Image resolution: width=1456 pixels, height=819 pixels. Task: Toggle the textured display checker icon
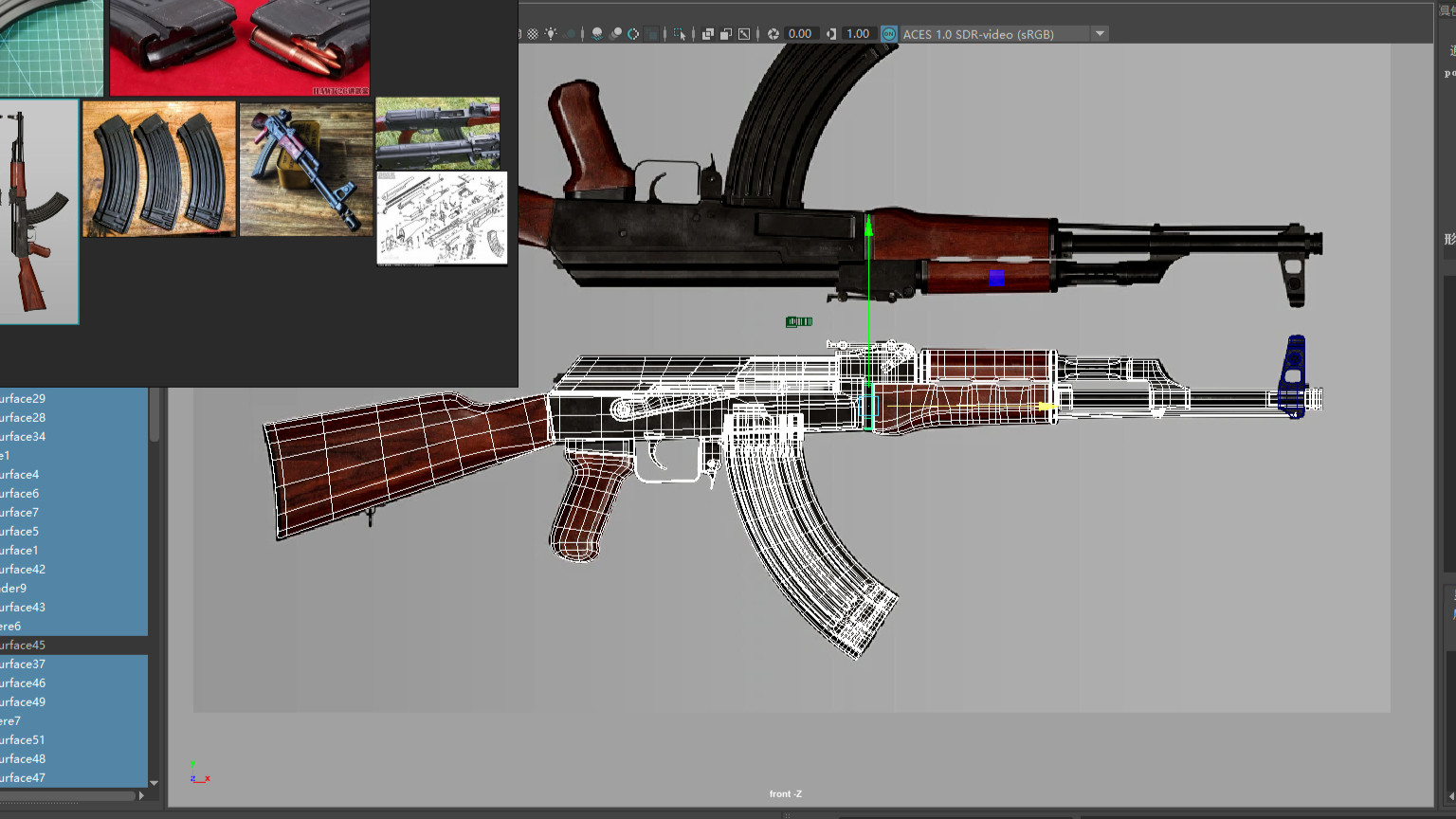(x=533, y=34)
